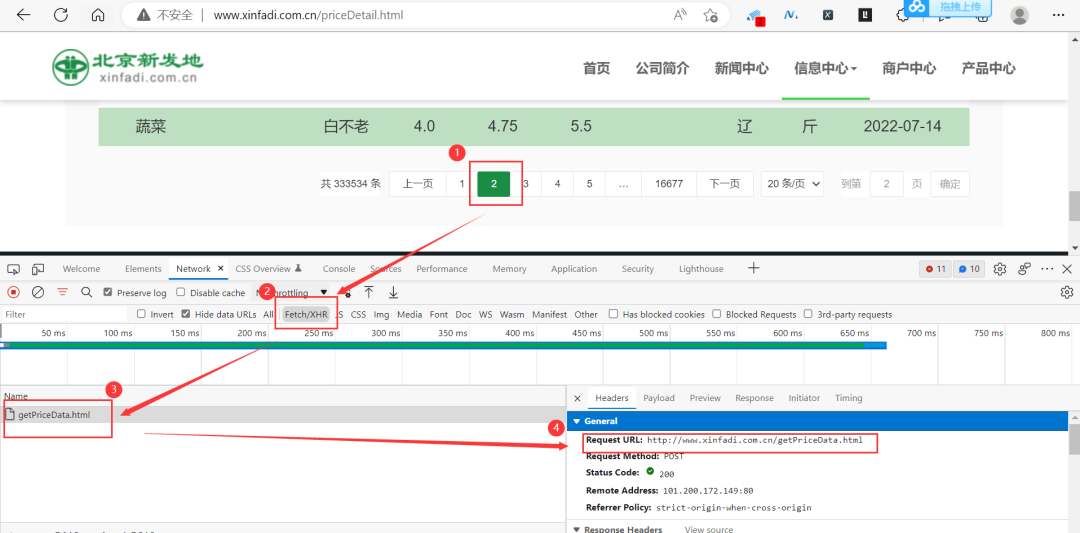The image size is (1080, 533).
Task: Open Network panel settings gear
Action: 1067,292
